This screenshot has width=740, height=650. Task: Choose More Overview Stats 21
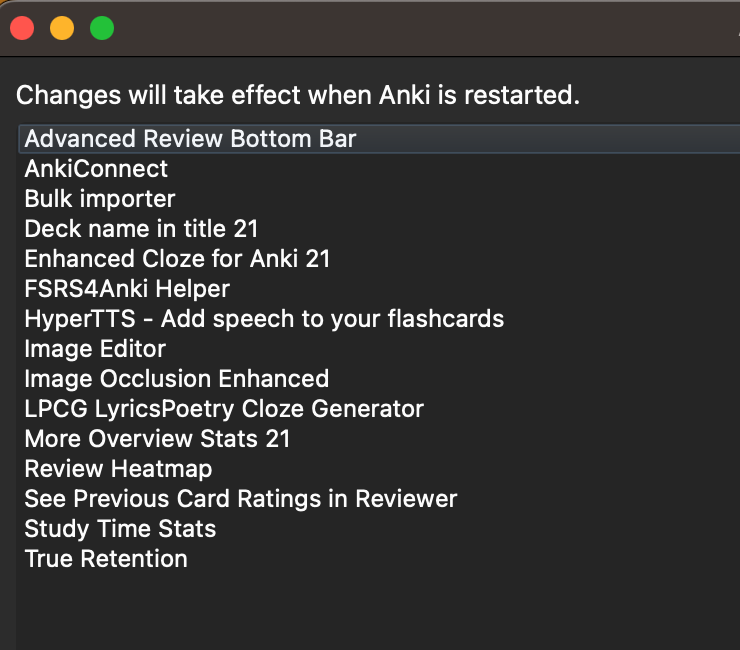pos(157,439)
